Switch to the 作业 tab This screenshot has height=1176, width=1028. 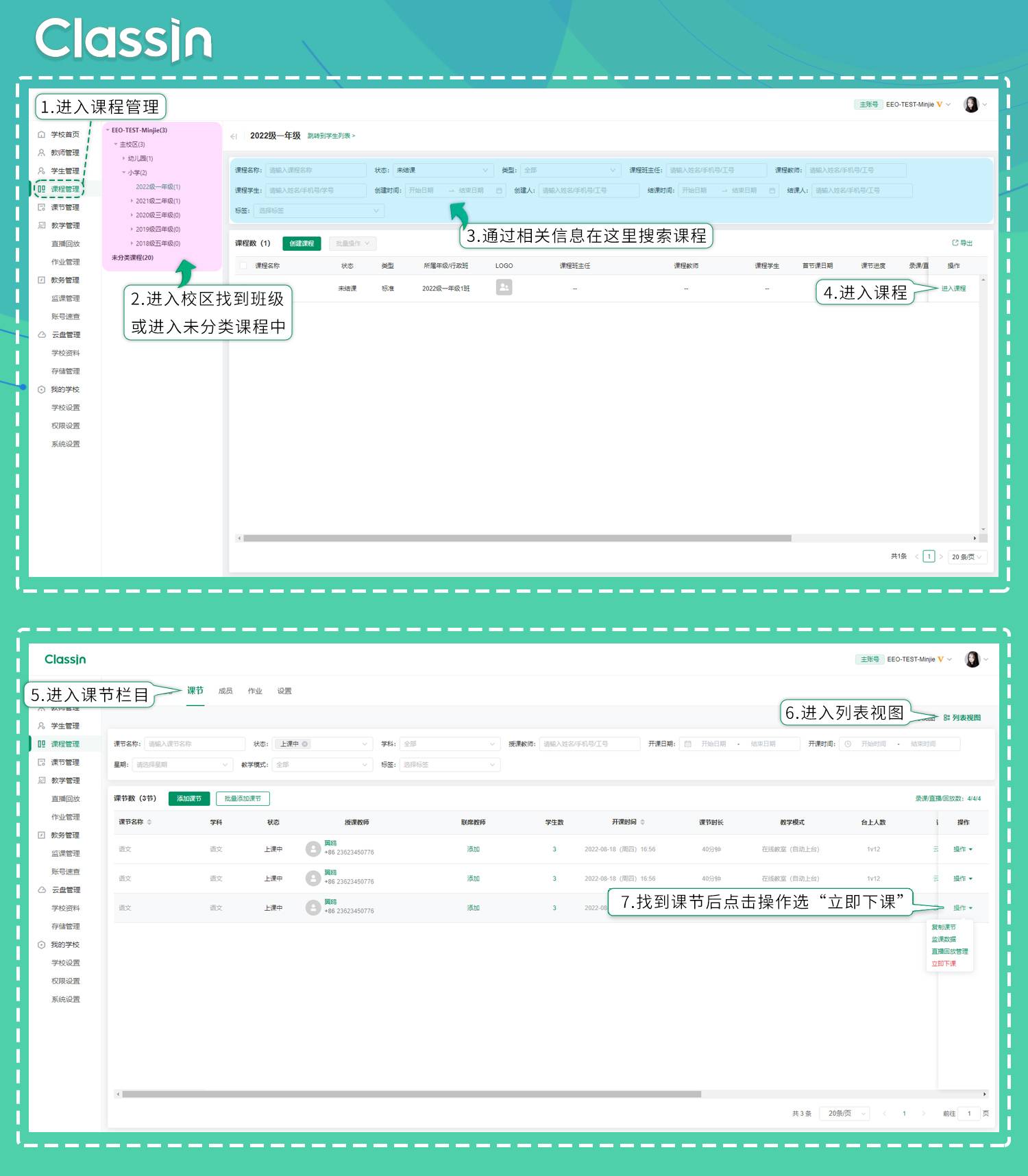[255, 691]
